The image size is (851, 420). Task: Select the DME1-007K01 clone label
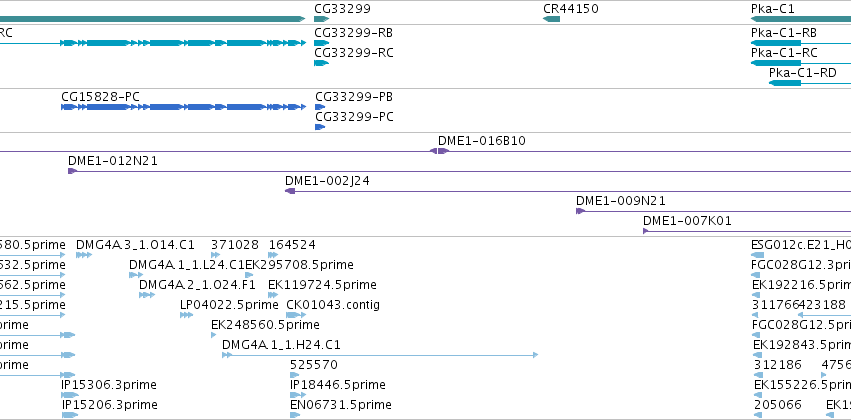[687, 221]
